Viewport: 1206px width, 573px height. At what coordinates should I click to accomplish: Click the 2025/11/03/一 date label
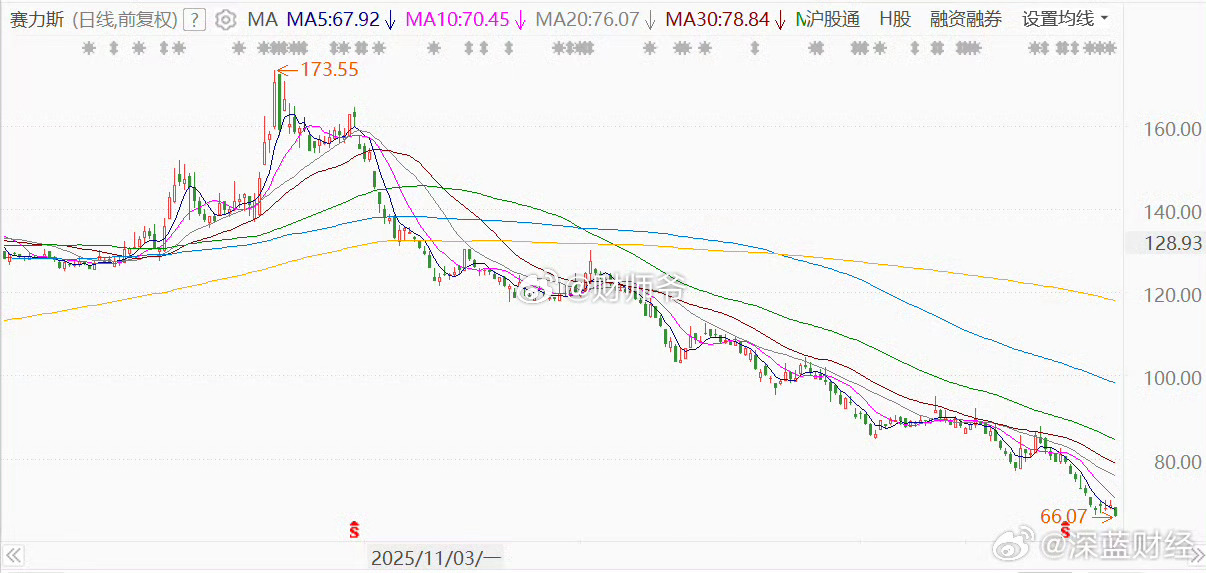click(436, 557)
